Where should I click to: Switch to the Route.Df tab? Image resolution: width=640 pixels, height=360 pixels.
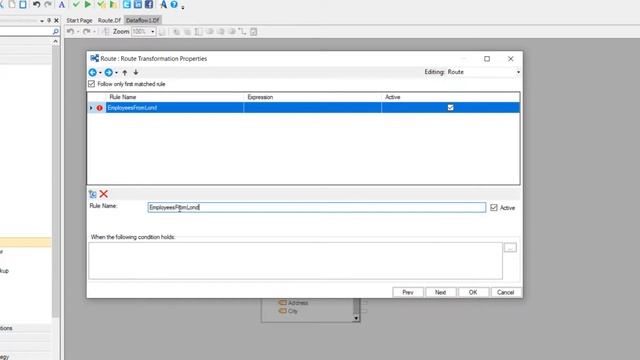pos(109,20)
